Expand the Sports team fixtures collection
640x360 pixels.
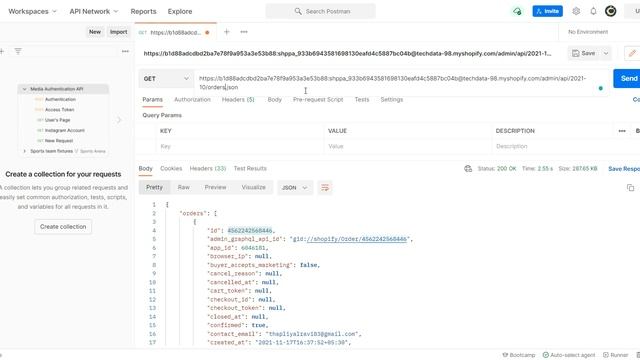click(24, 151)
